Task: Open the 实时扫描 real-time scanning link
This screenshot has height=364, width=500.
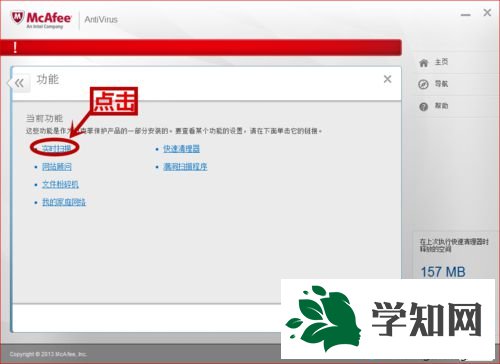Action: 56,148
